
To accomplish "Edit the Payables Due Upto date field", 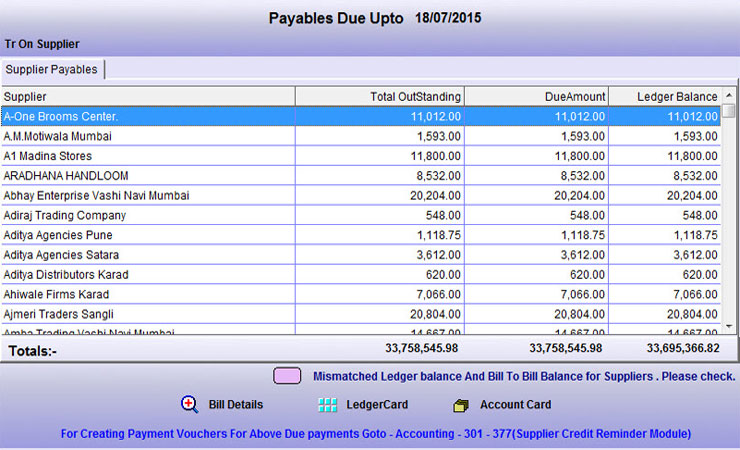I will click(x=448, y=18).
